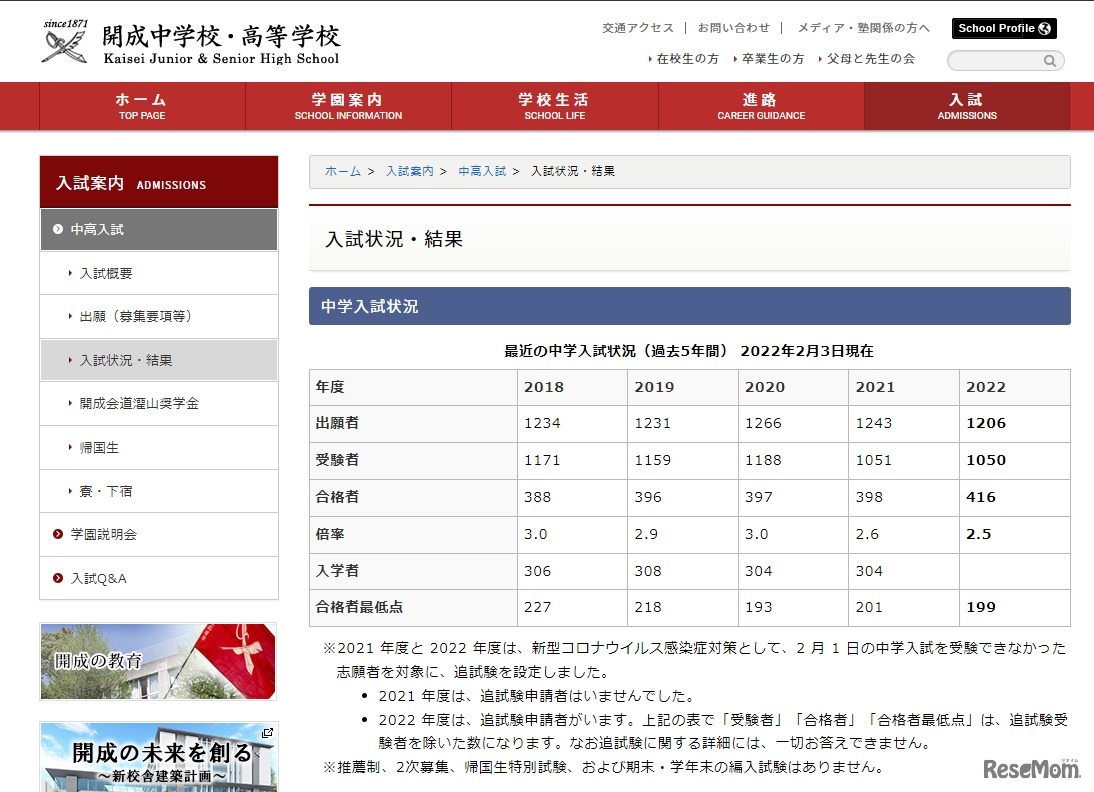Follow the ホーム breadcrumb link
The width and height of the screenshot is (1094, 792).
(x=343, y=171)
